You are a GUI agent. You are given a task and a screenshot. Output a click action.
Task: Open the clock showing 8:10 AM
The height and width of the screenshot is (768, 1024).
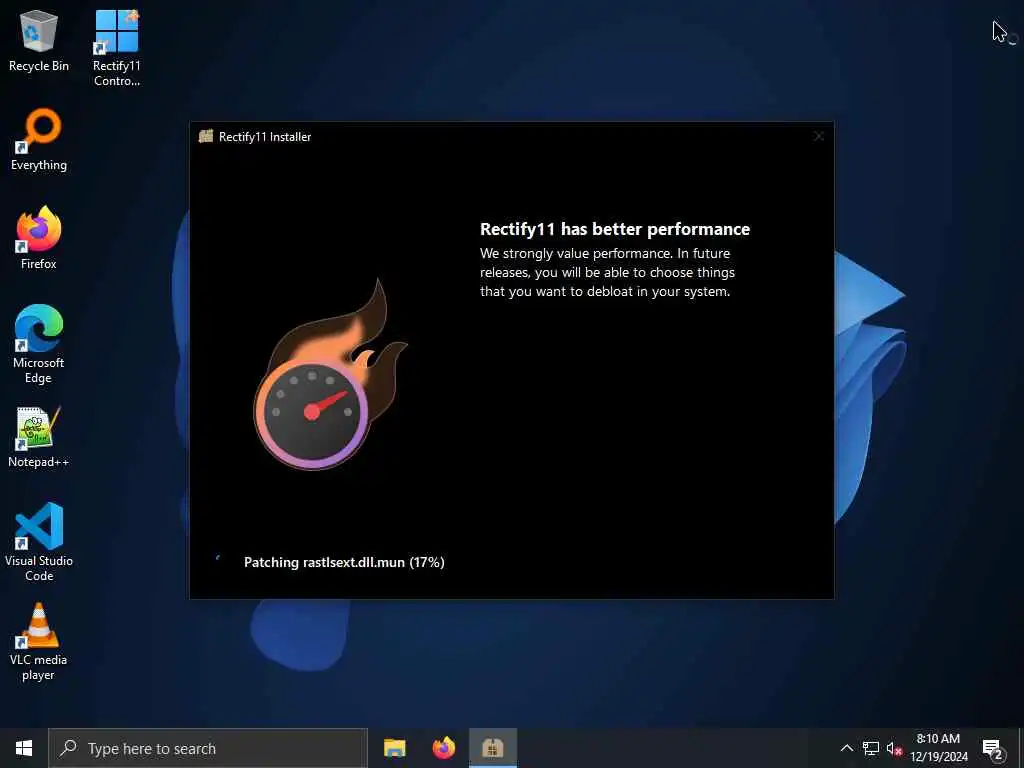(938, 748)
